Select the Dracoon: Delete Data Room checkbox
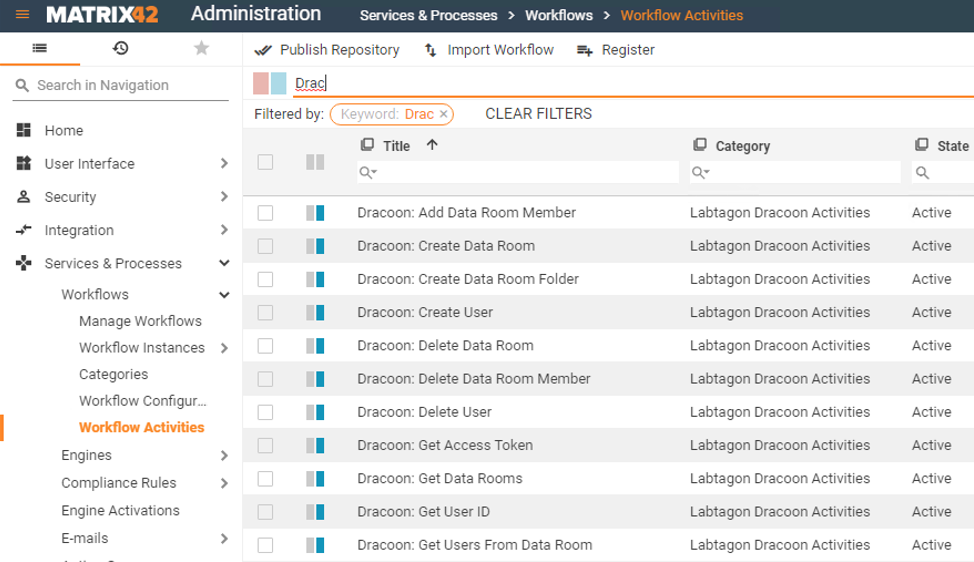Screen dimensions: 974x562 [265, 346]
